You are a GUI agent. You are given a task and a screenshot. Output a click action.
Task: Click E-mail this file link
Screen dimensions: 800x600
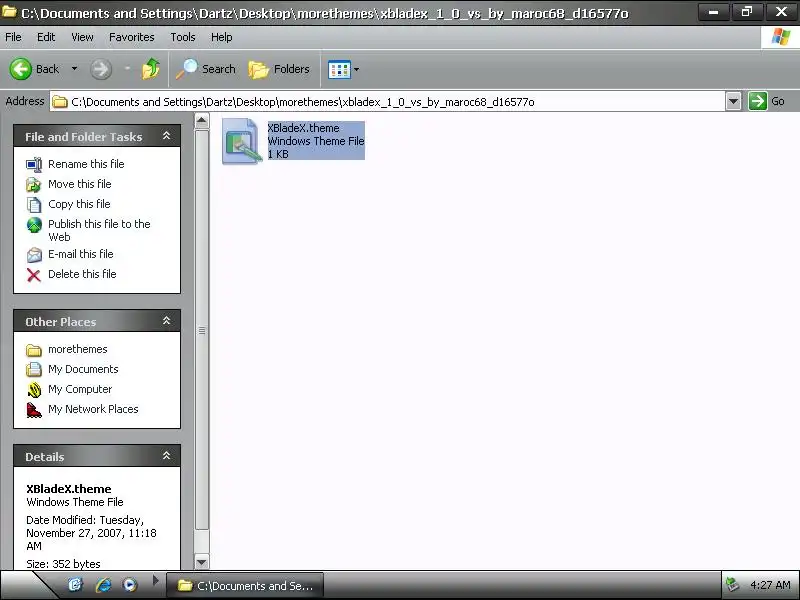(x=81, y=254)
